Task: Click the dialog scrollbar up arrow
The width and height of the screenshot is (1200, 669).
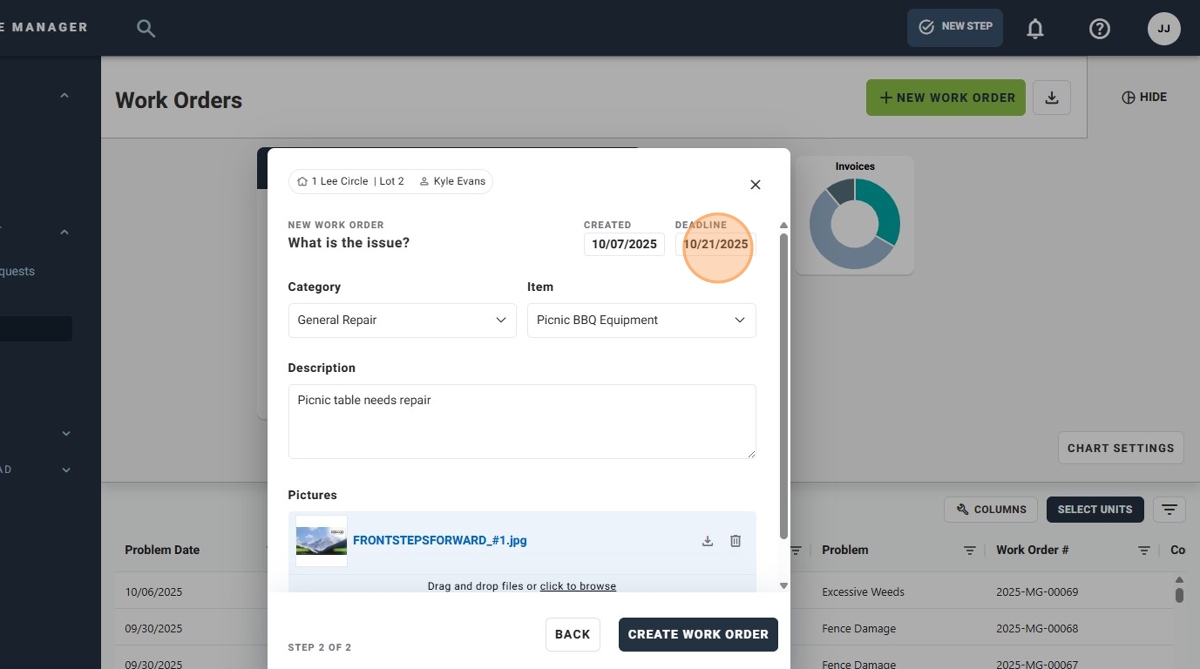Action: click(783, 225)
